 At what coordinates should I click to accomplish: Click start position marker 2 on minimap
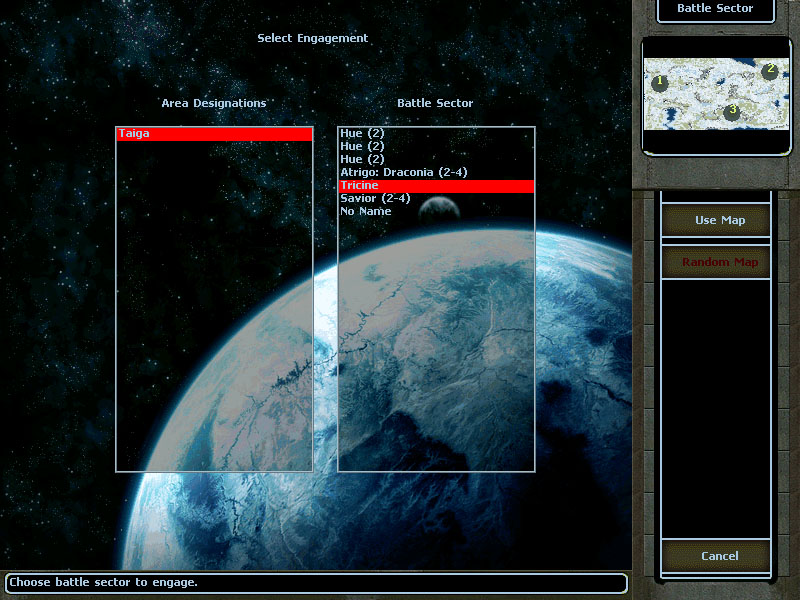click(770, 70)
